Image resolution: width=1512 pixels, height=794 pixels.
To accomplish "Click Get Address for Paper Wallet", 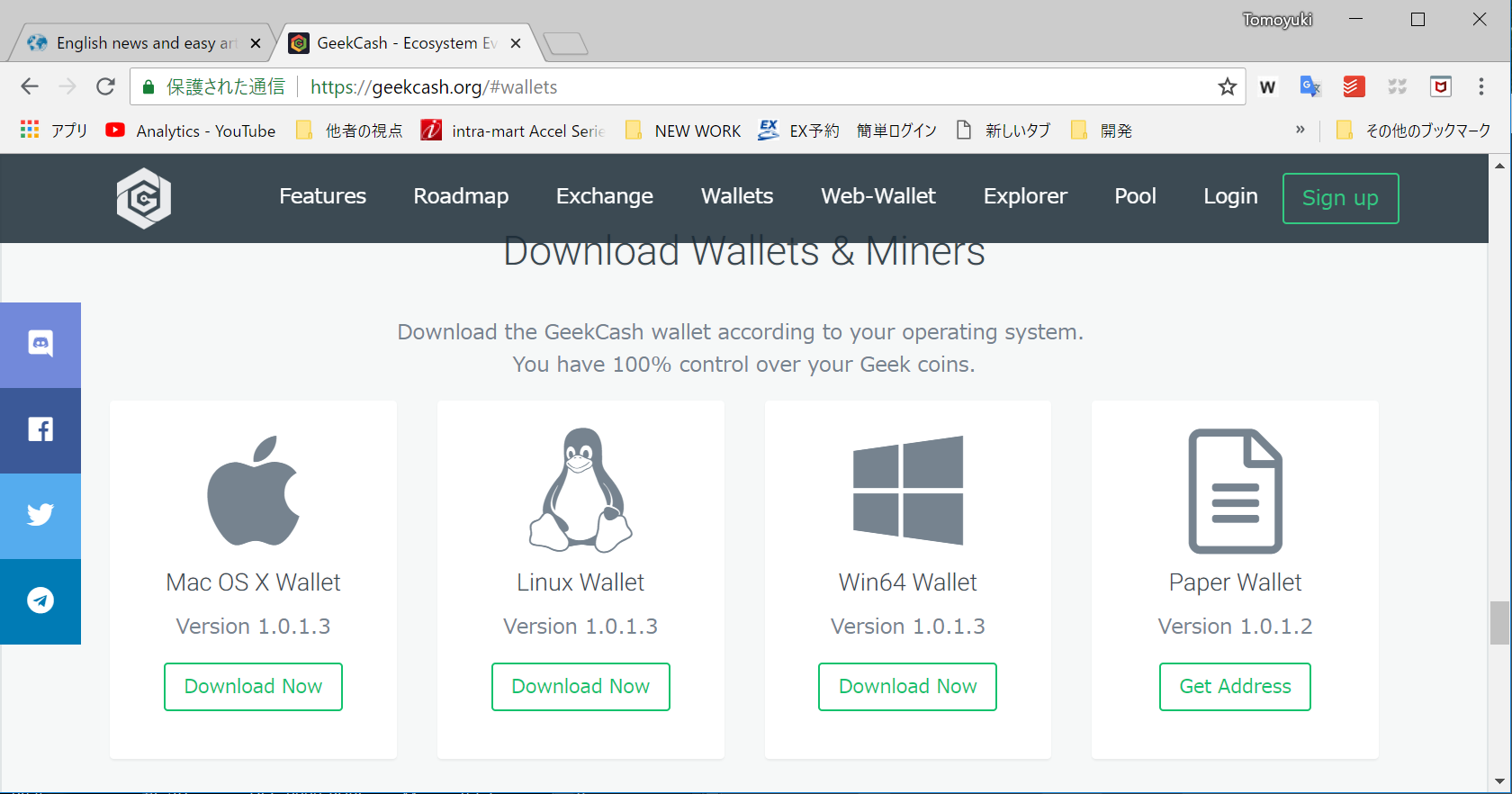I will coord(1235,687).
